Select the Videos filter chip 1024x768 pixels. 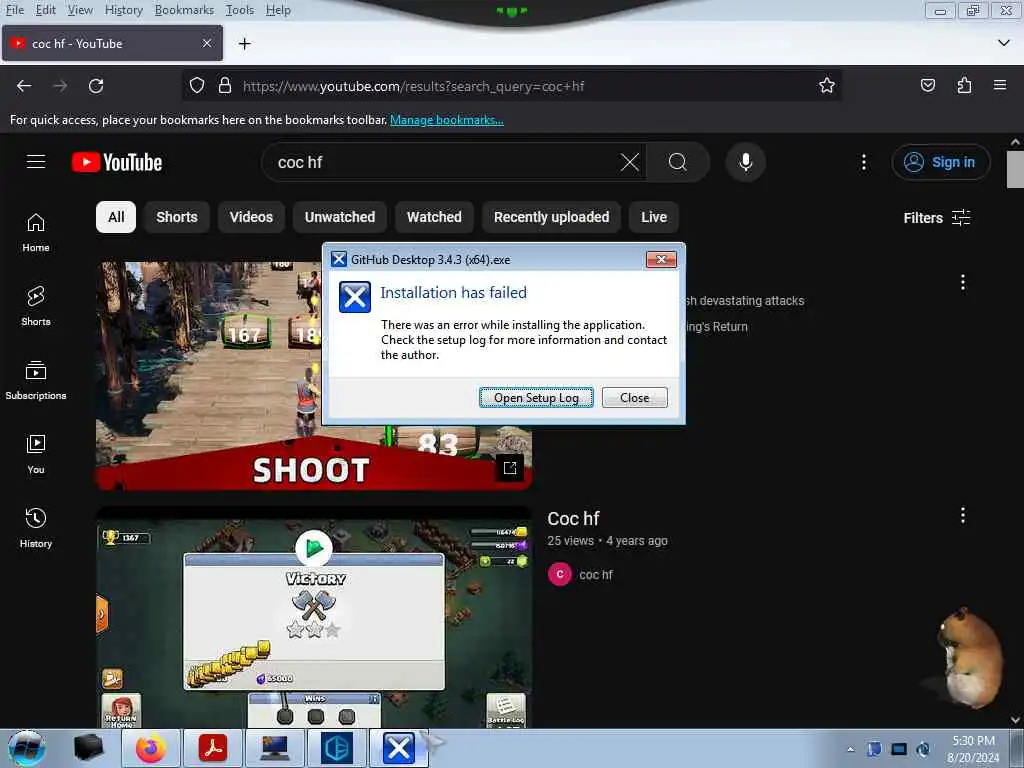(x=251, y=217)
